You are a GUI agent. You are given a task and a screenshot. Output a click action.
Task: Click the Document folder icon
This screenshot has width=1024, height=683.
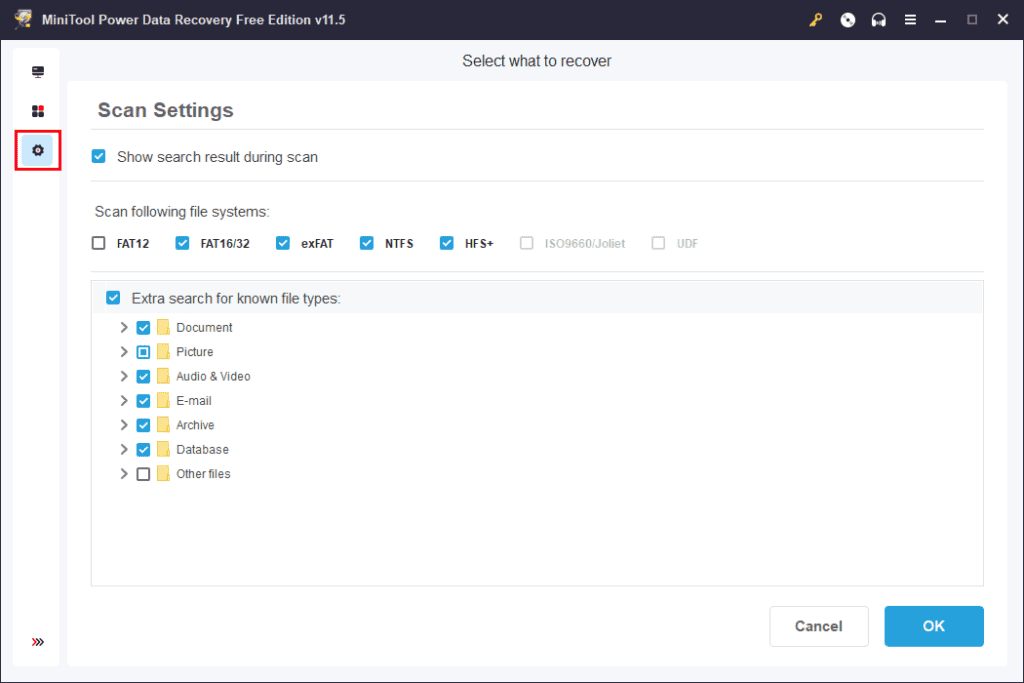163,327
